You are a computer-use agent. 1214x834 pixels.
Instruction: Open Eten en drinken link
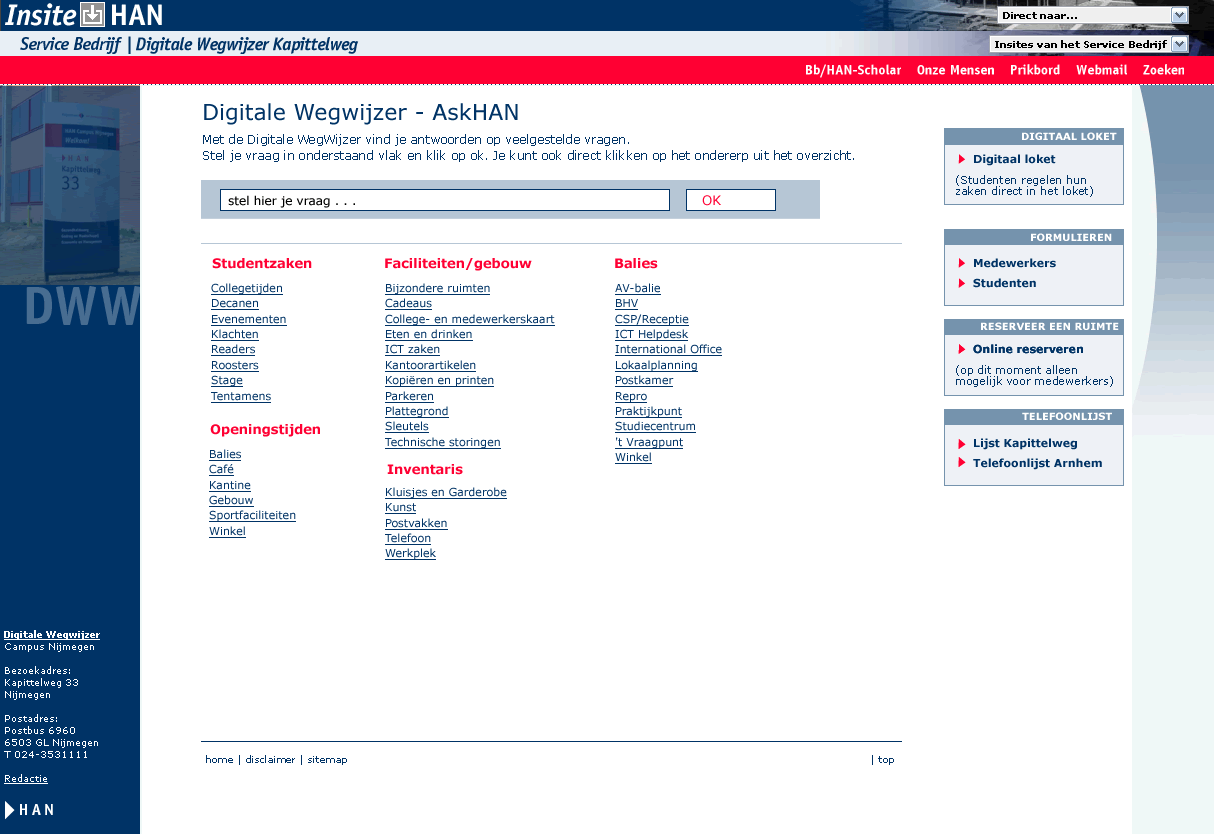[x=429, y=334]
